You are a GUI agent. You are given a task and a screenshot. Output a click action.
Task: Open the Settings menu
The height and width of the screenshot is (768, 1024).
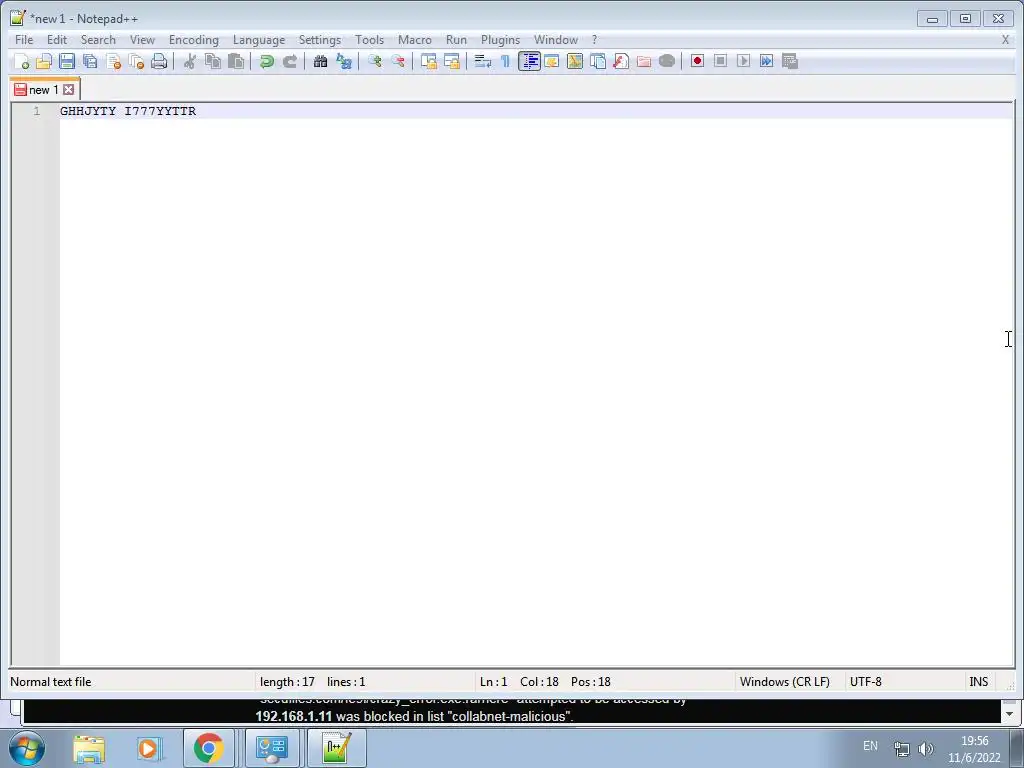(x=320, y=40)
